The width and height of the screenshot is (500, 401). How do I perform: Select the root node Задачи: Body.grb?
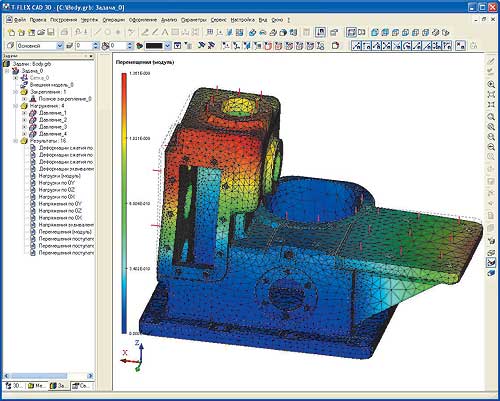tap(31, 64)
